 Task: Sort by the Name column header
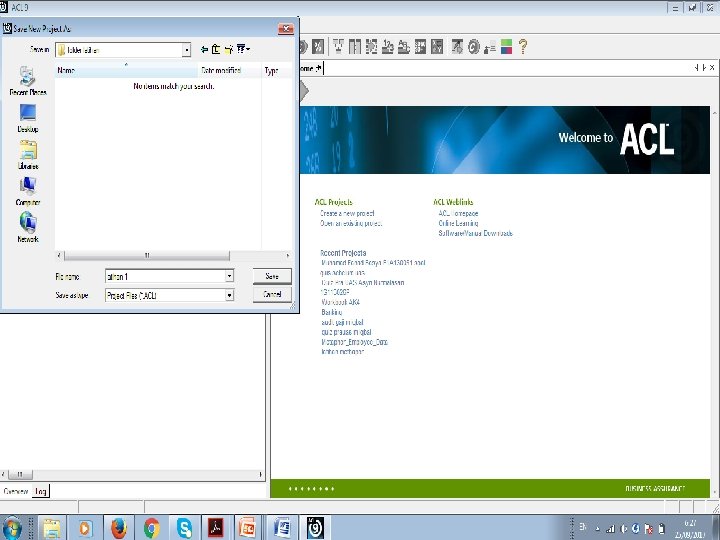pos(126,70)
